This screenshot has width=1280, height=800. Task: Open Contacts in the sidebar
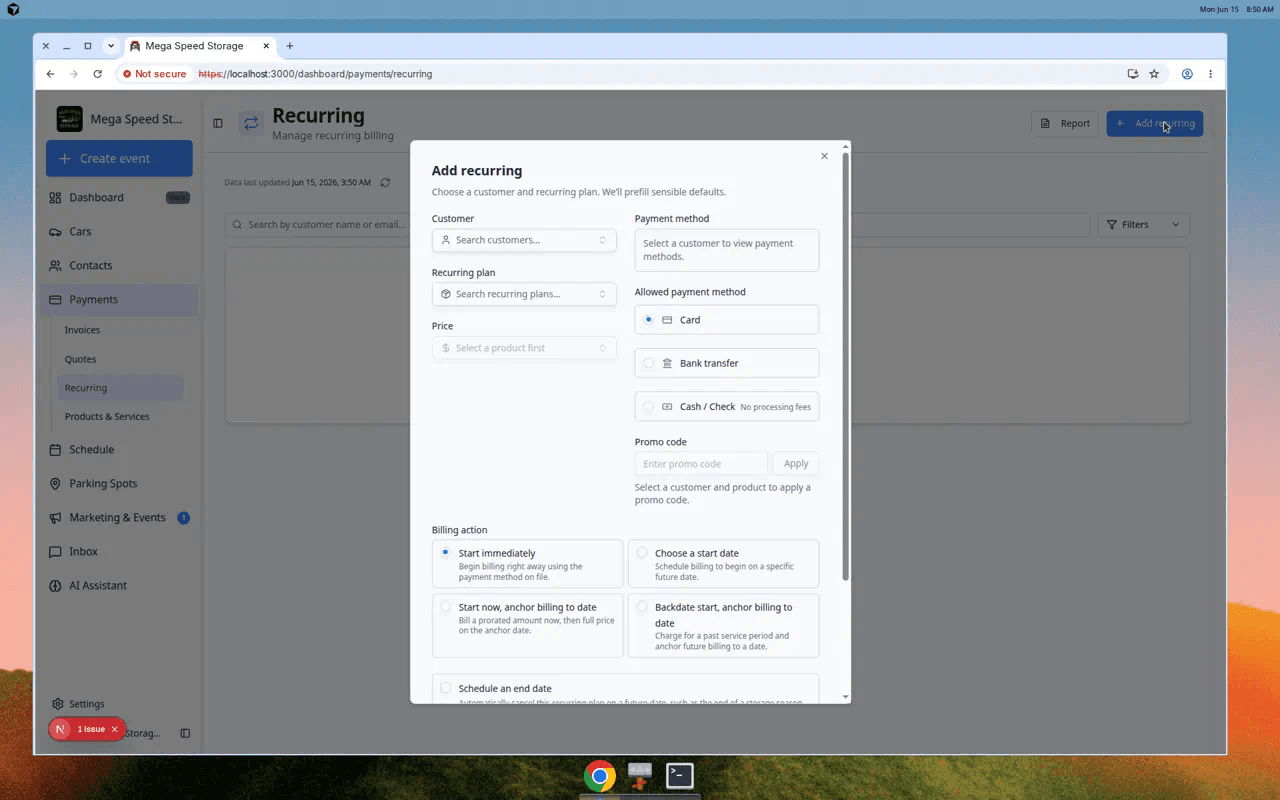point(119,265)
